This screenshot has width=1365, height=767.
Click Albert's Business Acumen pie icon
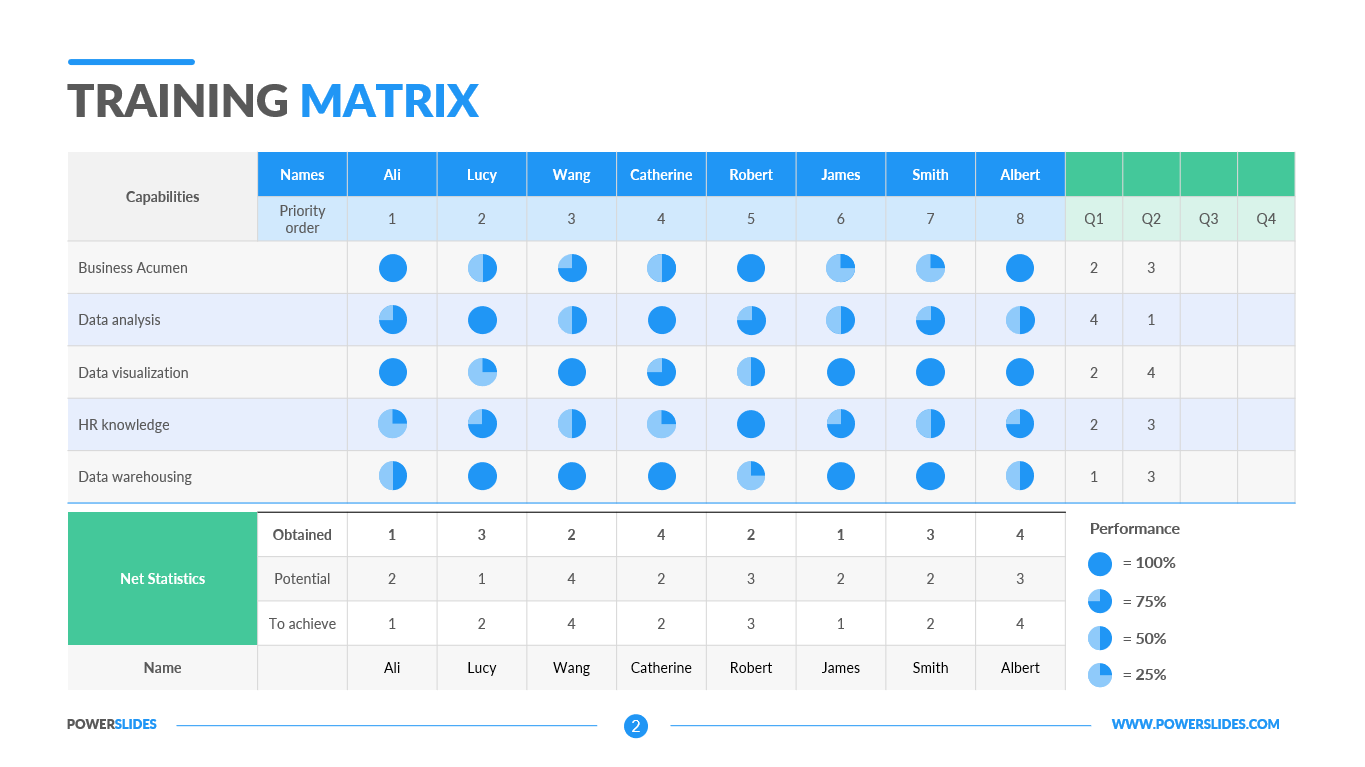1020,268
